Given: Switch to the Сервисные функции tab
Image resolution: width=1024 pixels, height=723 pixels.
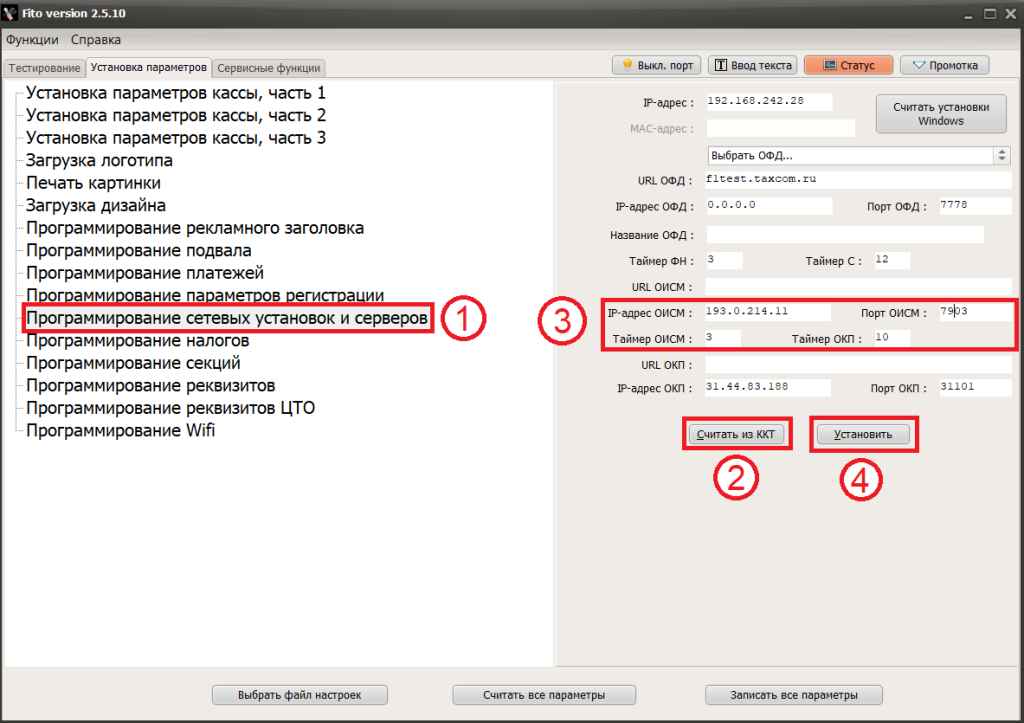Looking at the screenshot, I should [x=268, y=68].
